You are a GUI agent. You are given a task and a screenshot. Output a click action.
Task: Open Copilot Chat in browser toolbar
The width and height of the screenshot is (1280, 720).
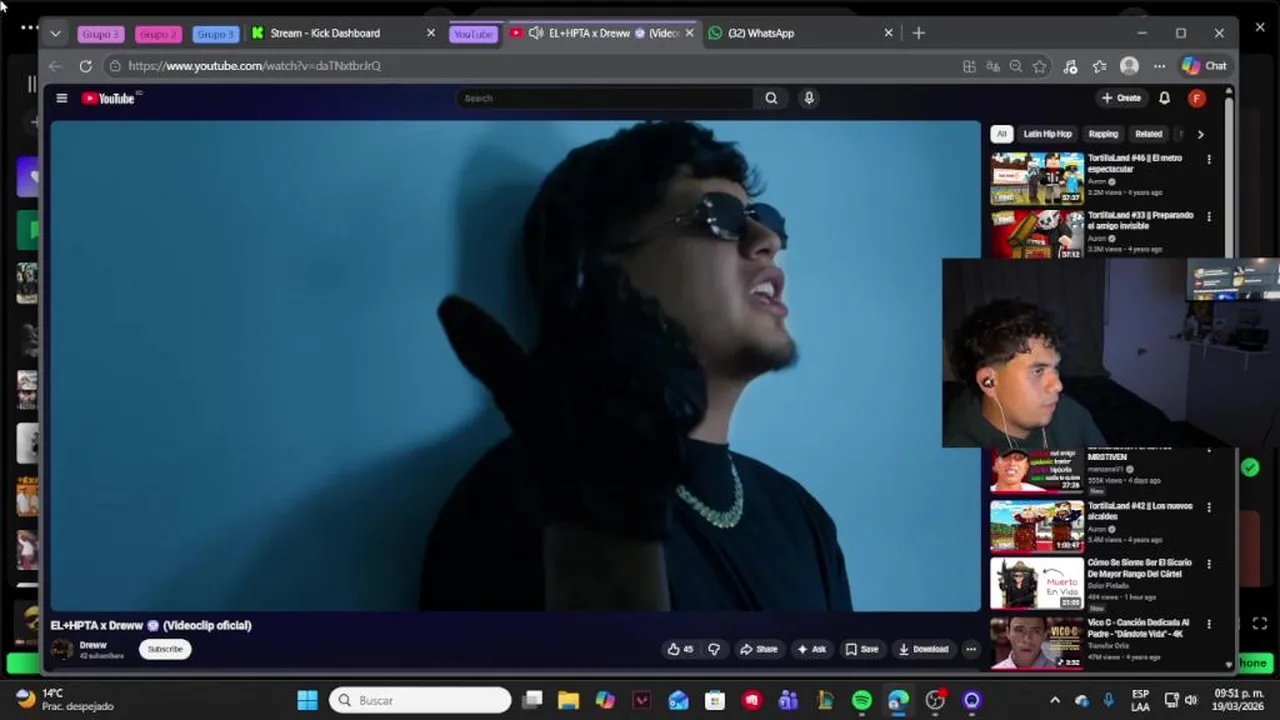[1204, 66]
